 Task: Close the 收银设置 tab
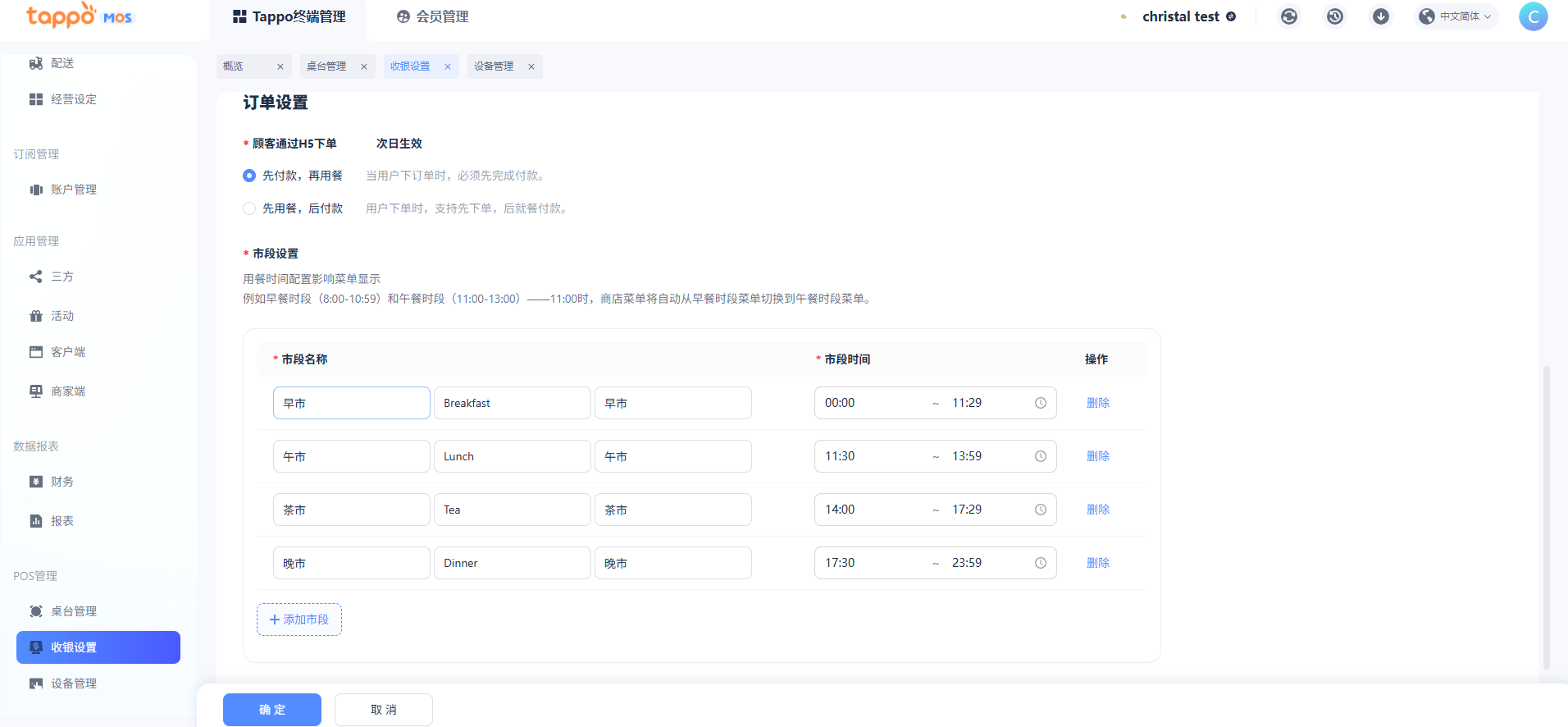tap(448, 66)
